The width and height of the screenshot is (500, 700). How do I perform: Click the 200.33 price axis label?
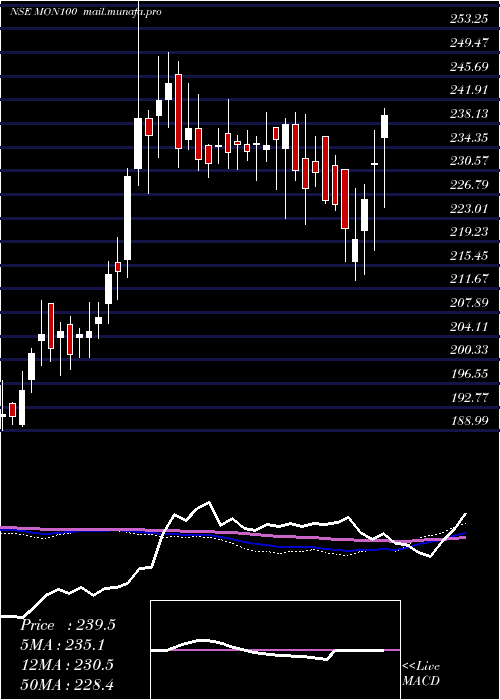pos(469,350)
